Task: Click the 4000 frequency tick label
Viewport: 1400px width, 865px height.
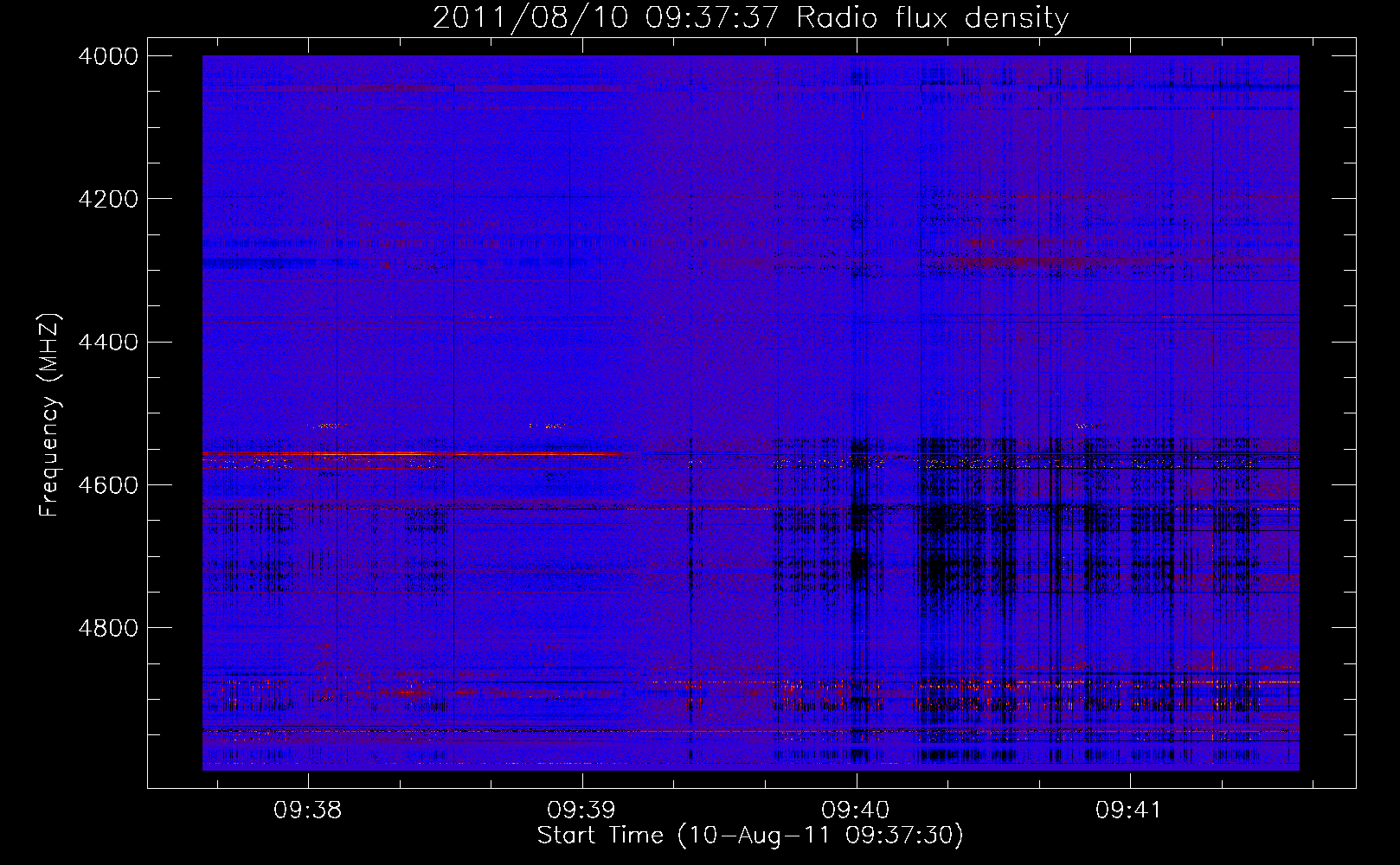Action: [108, 56]
